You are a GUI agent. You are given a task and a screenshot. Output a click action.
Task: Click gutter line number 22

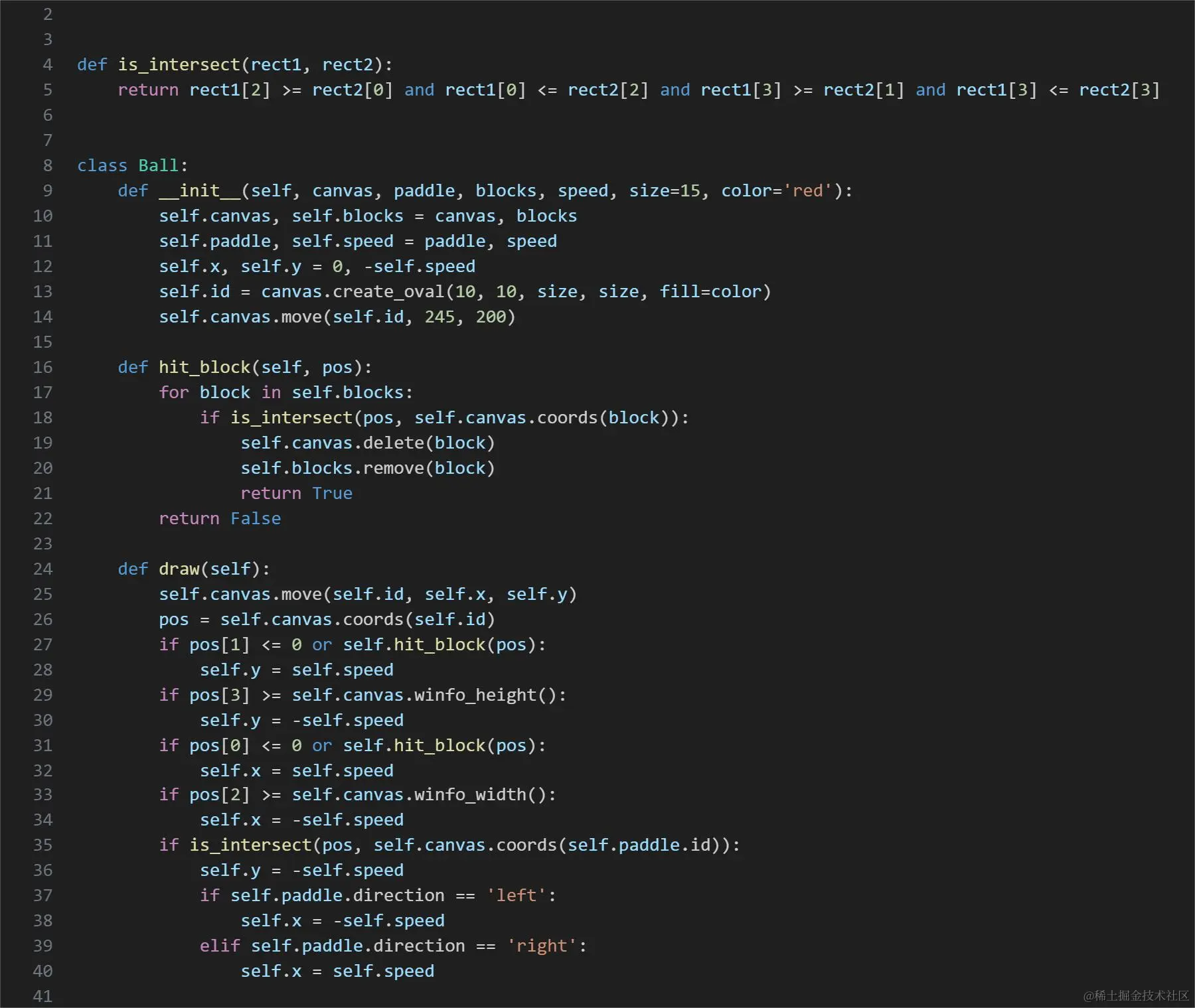click(x=42, y=519)
